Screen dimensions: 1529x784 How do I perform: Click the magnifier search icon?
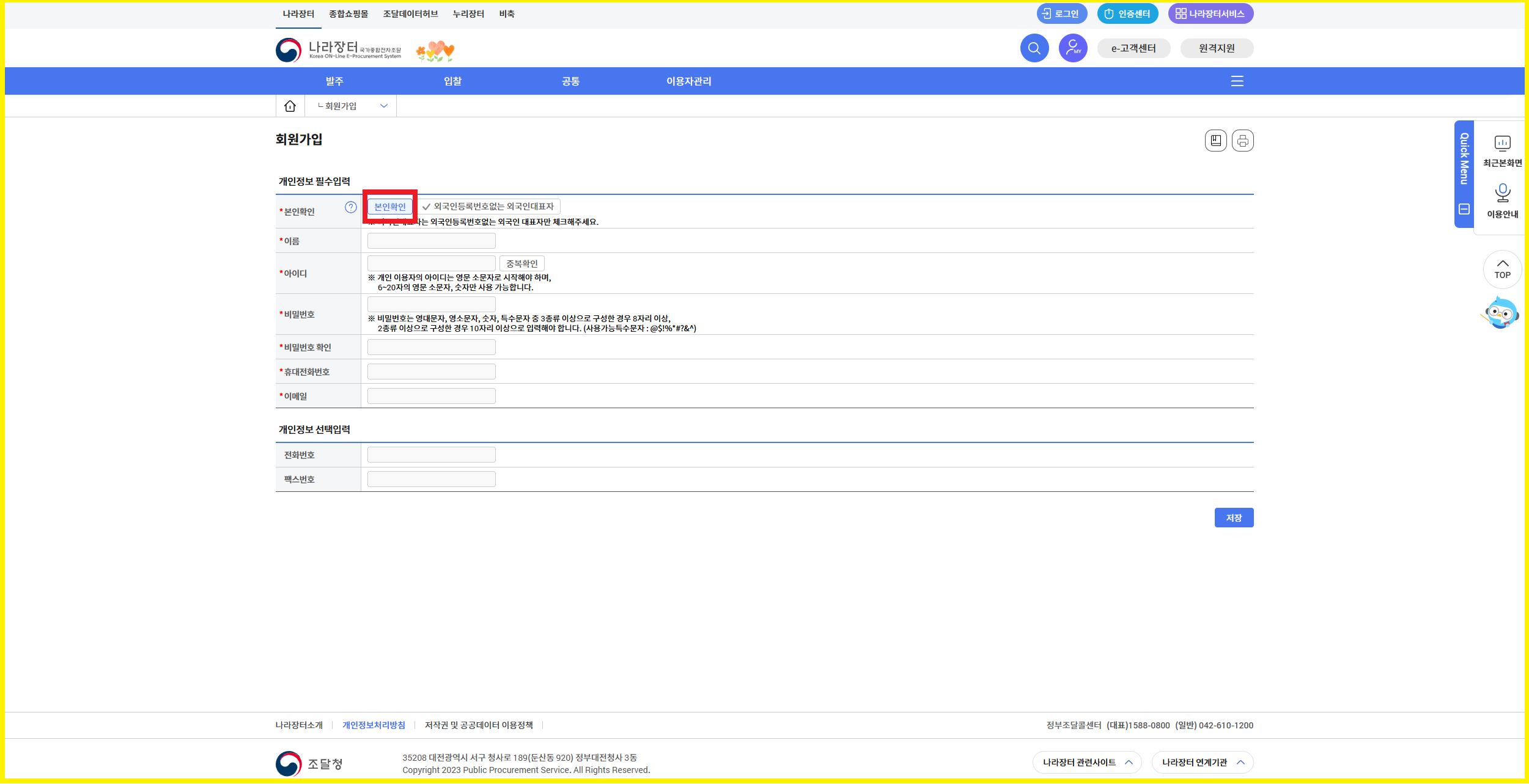[x=1034, y=48]
